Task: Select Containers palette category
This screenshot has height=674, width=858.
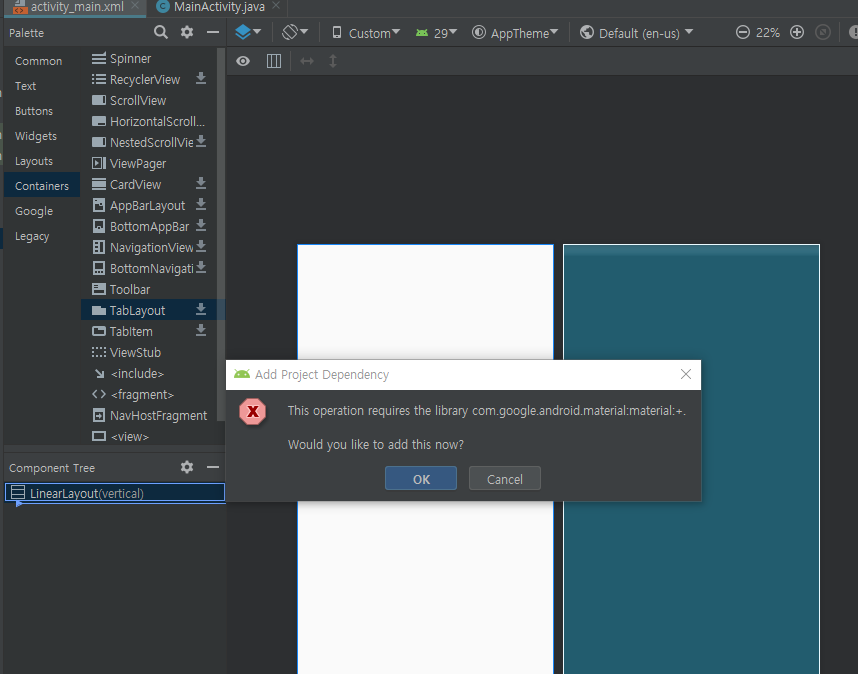Action: tap(42, 185)
